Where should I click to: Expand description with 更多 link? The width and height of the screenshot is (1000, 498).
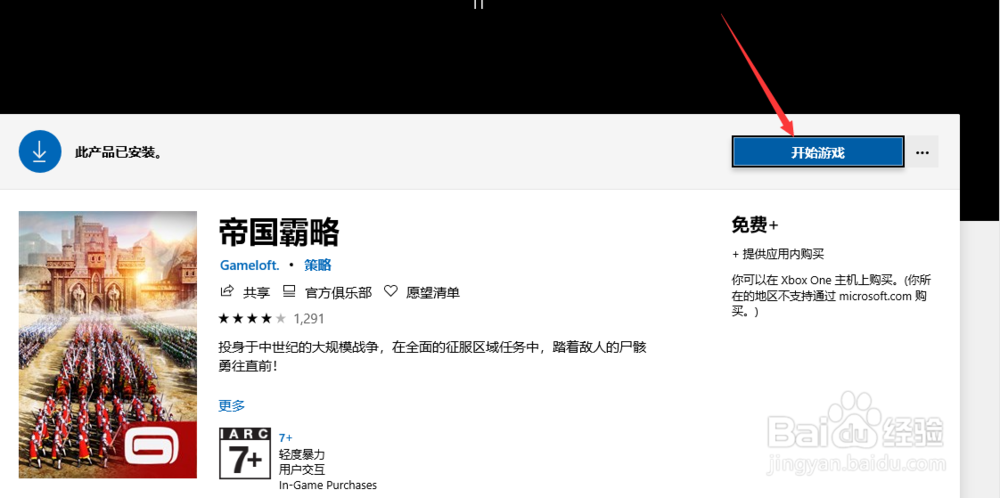tap(232, 406)
